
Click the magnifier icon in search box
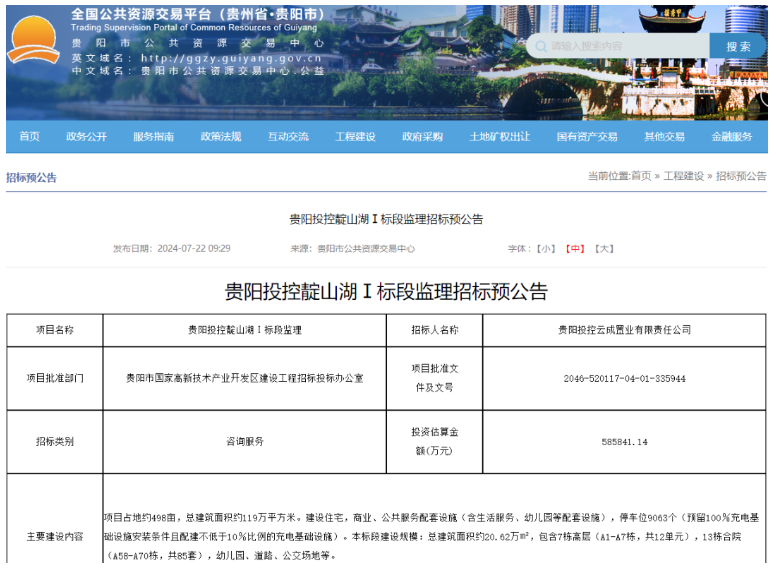point(541,47)
